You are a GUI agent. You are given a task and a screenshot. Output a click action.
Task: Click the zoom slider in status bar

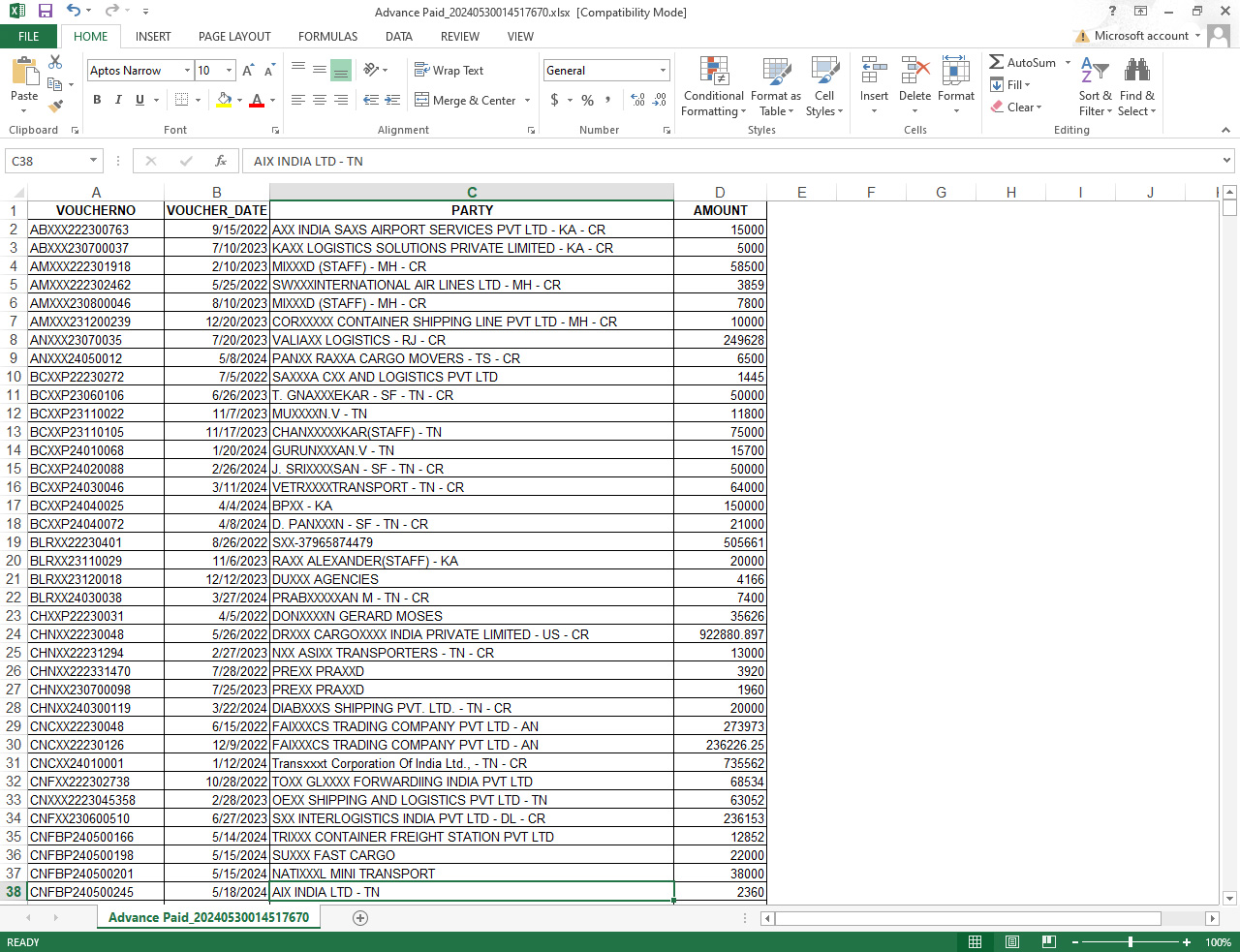(x=1130, y=942)
